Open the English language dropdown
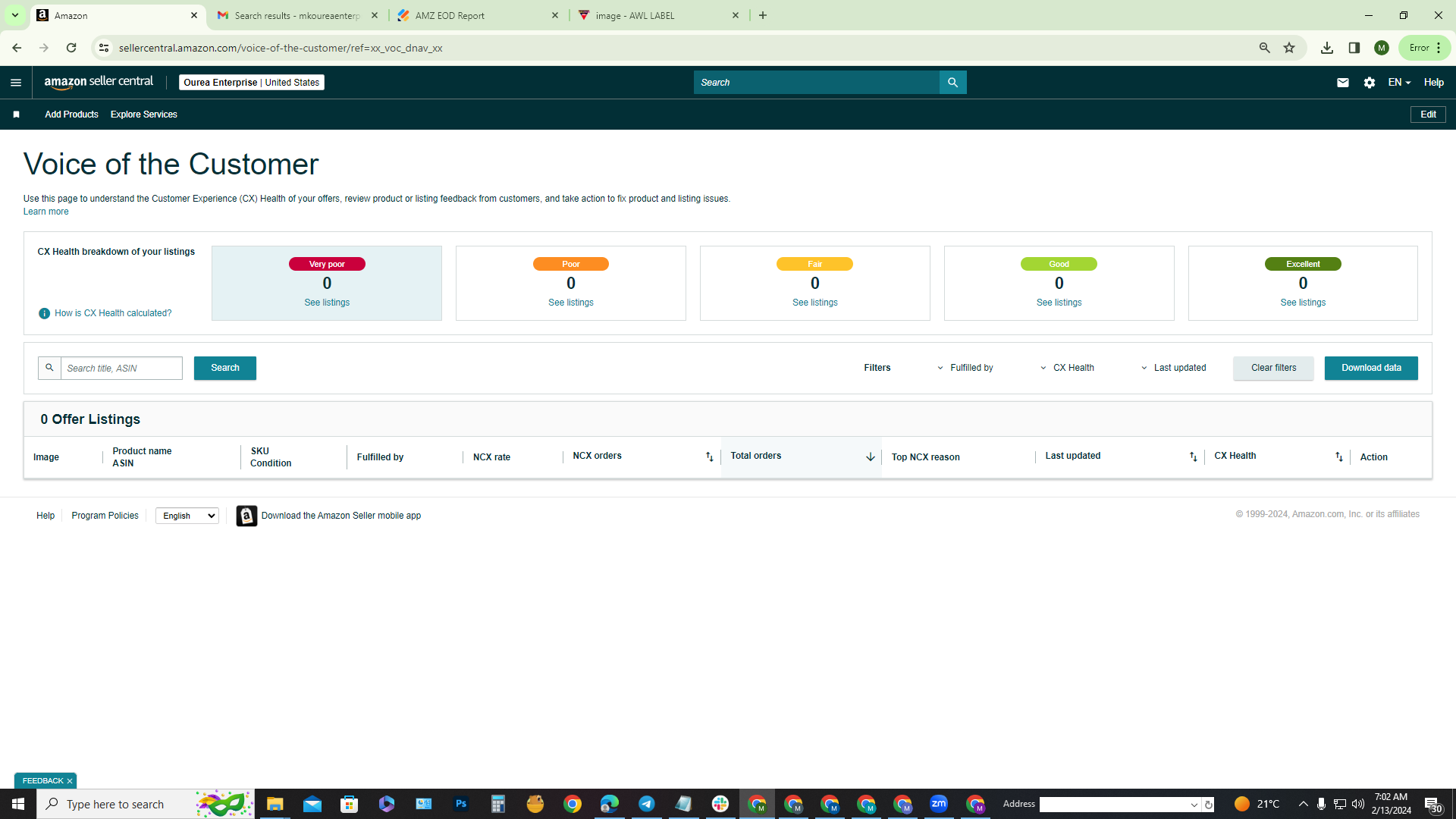Viewport: 1456px width, 819px height. [187, 516]
